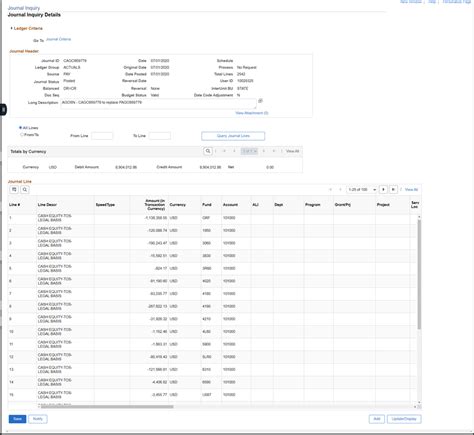Go to previous page of journal lines
The height and width of the screenshot is (435, 474).
[x=340, y=189]
